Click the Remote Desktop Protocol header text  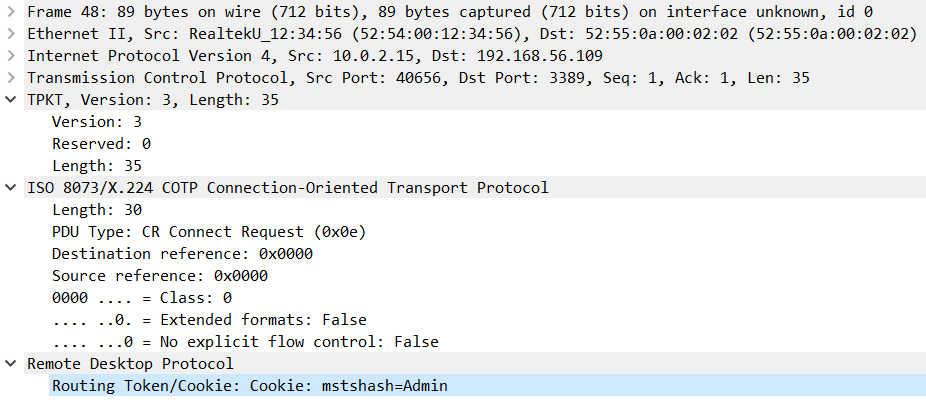tap(130, 364)
